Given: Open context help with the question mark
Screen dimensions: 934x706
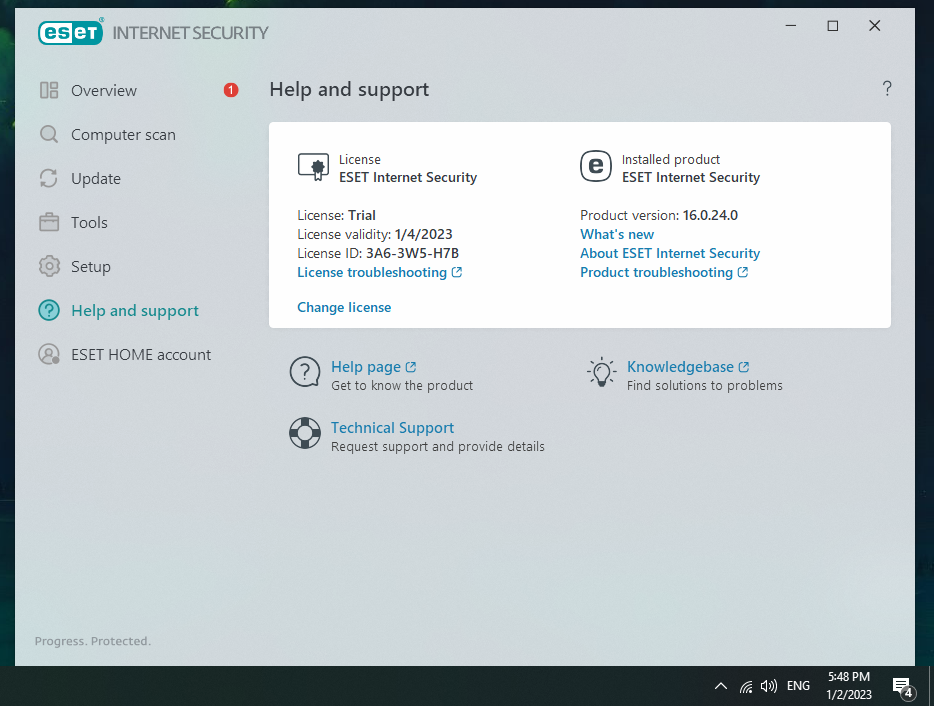Looking at the screenshot, I should pos(887,89).
